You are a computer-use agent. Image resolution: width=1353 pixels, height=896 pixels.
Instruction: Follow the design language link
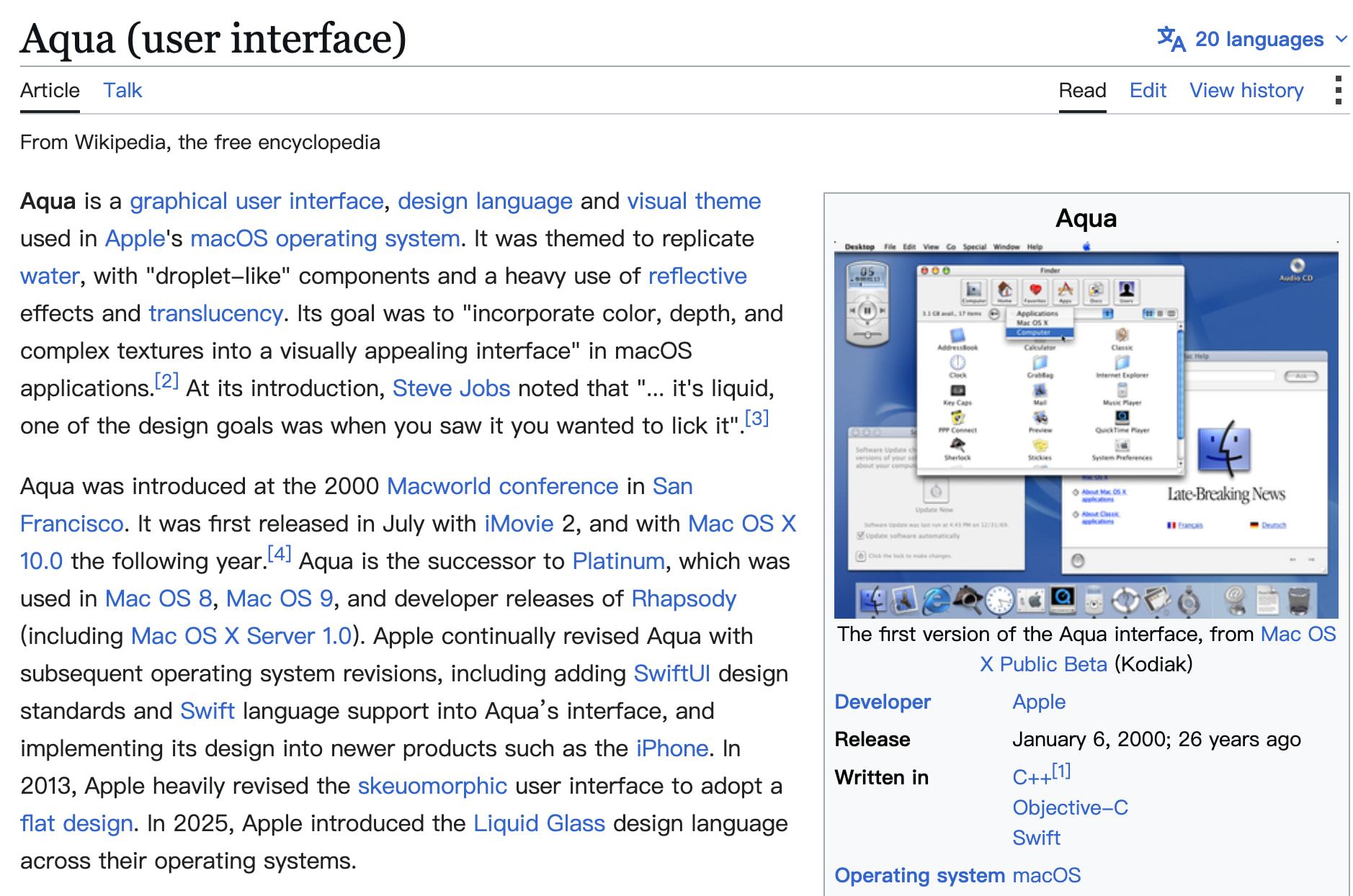point(485,201)
